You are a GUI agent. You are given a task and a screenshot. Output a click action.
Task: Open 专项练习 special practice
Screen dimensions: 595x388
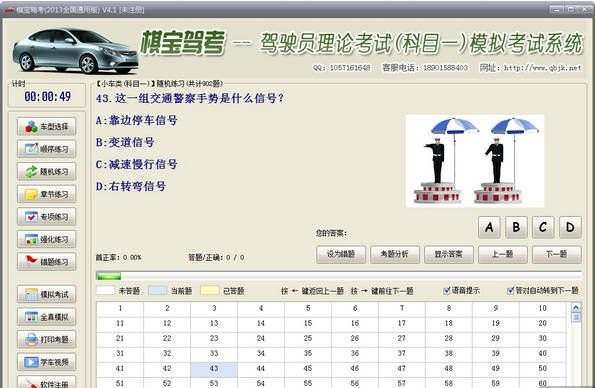[x=46, y=217]
